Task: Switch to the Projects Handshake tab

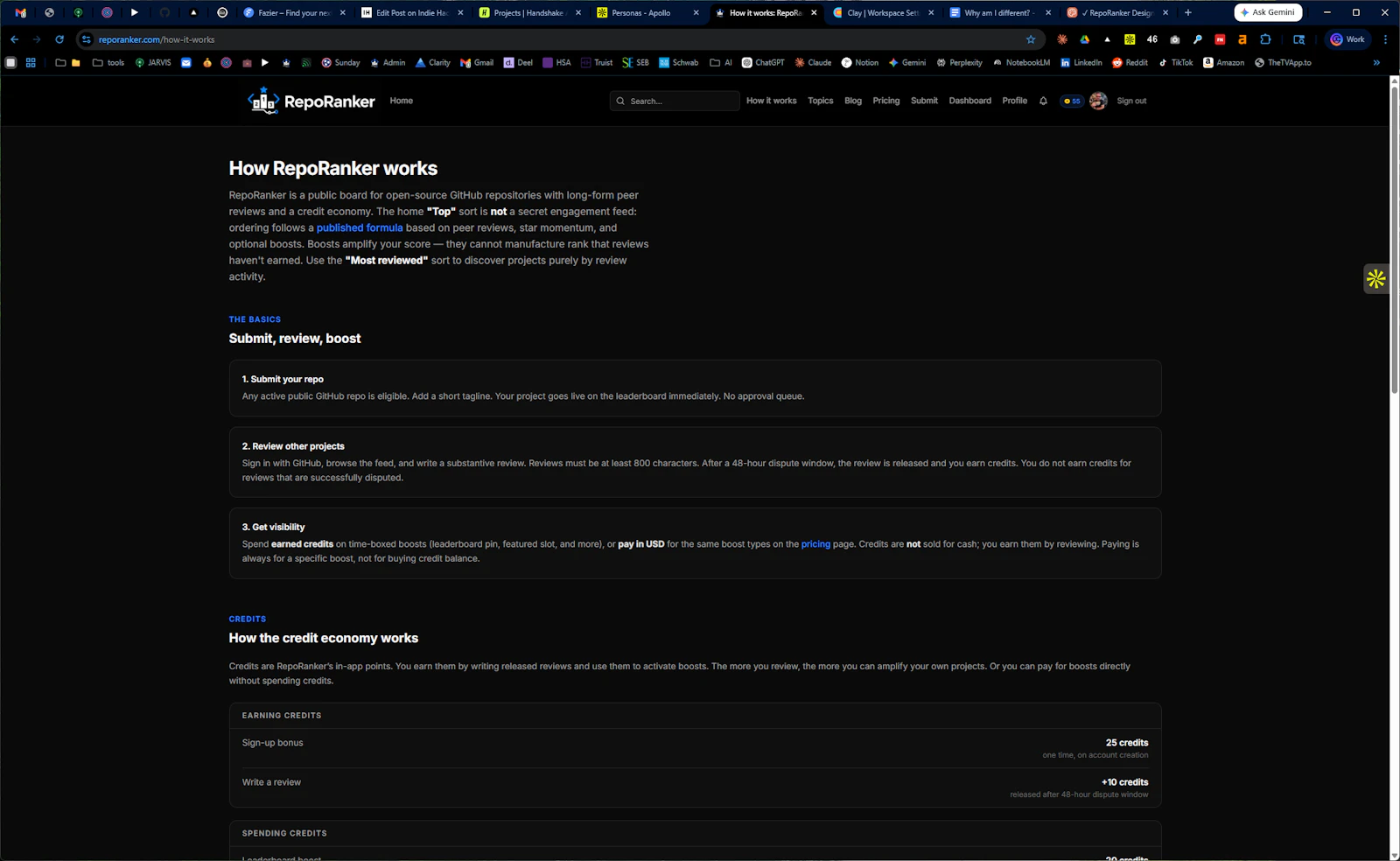Action: (528, 13)
